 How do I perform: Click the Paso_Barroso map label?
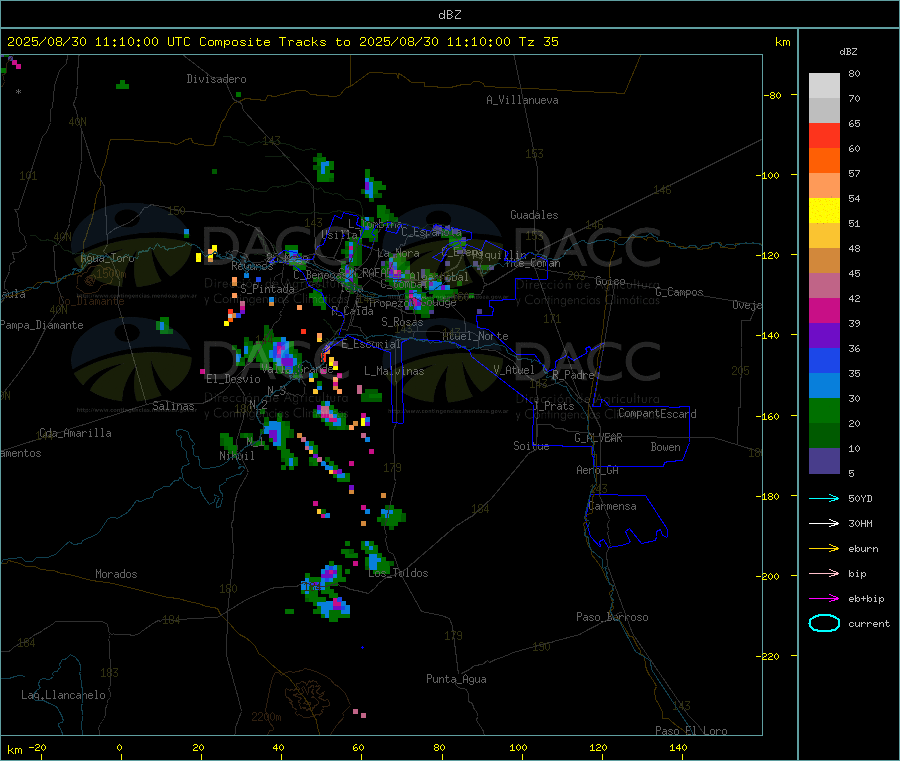612,617
